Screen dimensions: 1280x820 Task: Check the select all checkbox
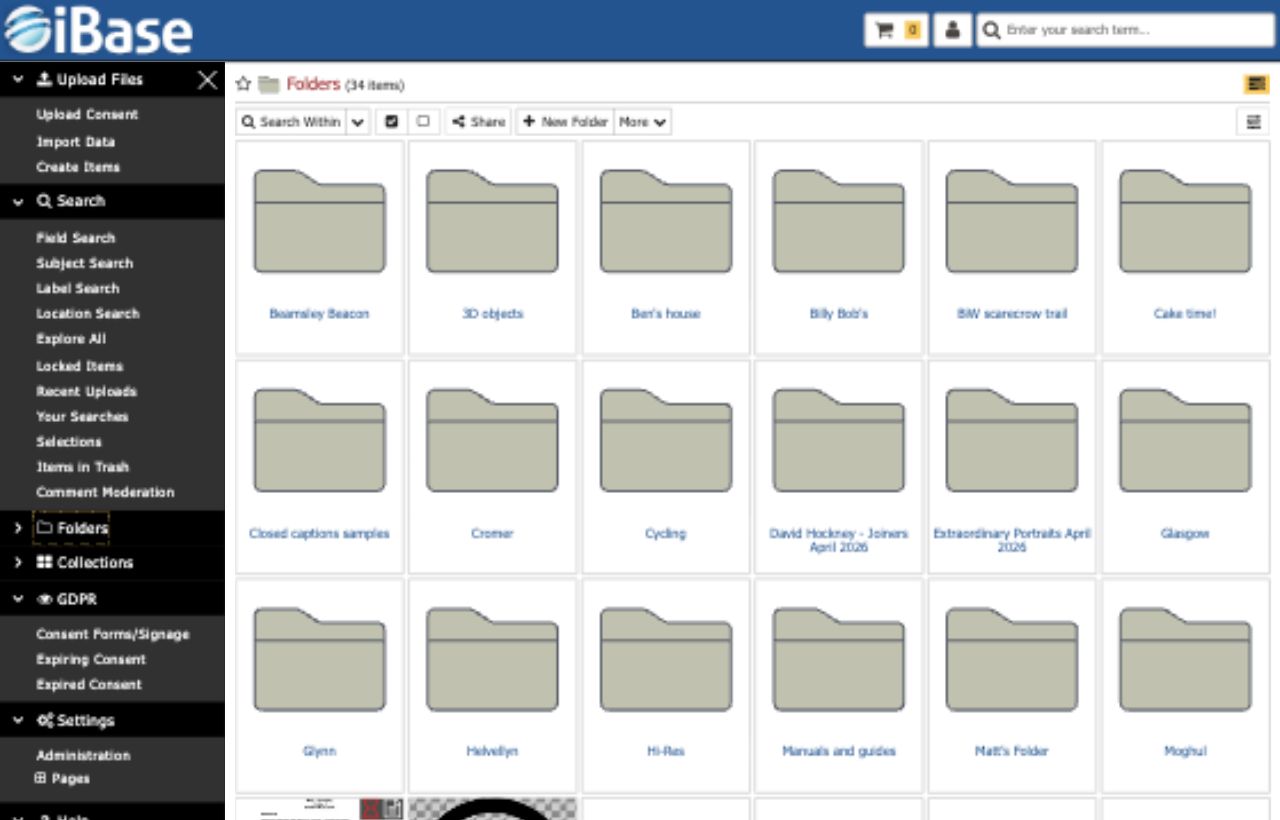tap(391, 122)
